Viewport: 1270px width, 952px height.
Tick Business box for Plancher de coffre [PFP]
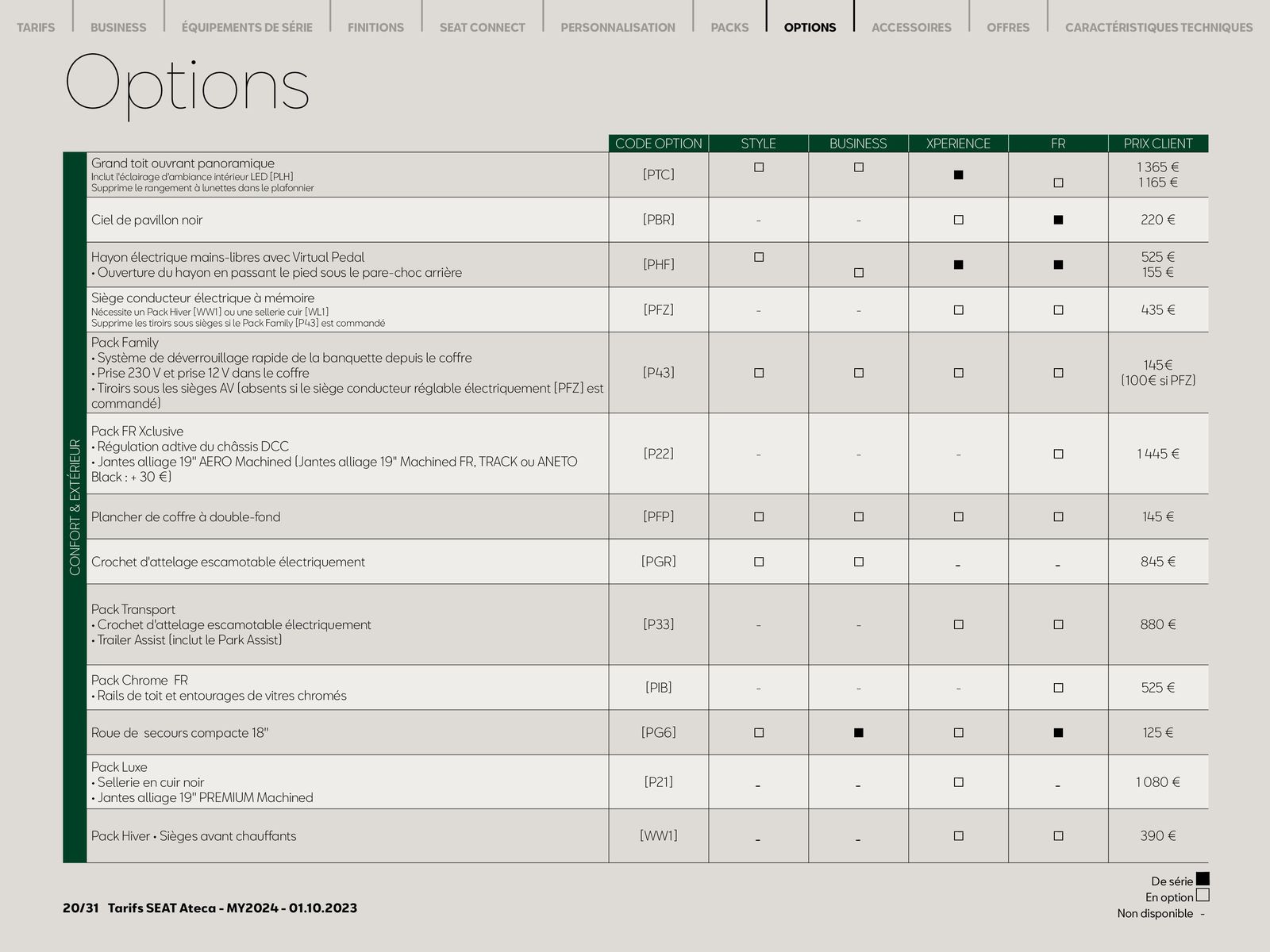(x=859, y=516)
